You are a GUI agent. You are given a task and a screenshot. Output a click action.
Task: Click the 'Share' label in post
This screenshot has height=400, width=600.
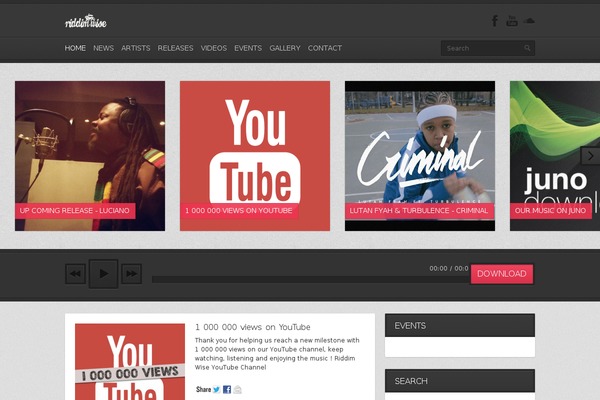[203, 389]
